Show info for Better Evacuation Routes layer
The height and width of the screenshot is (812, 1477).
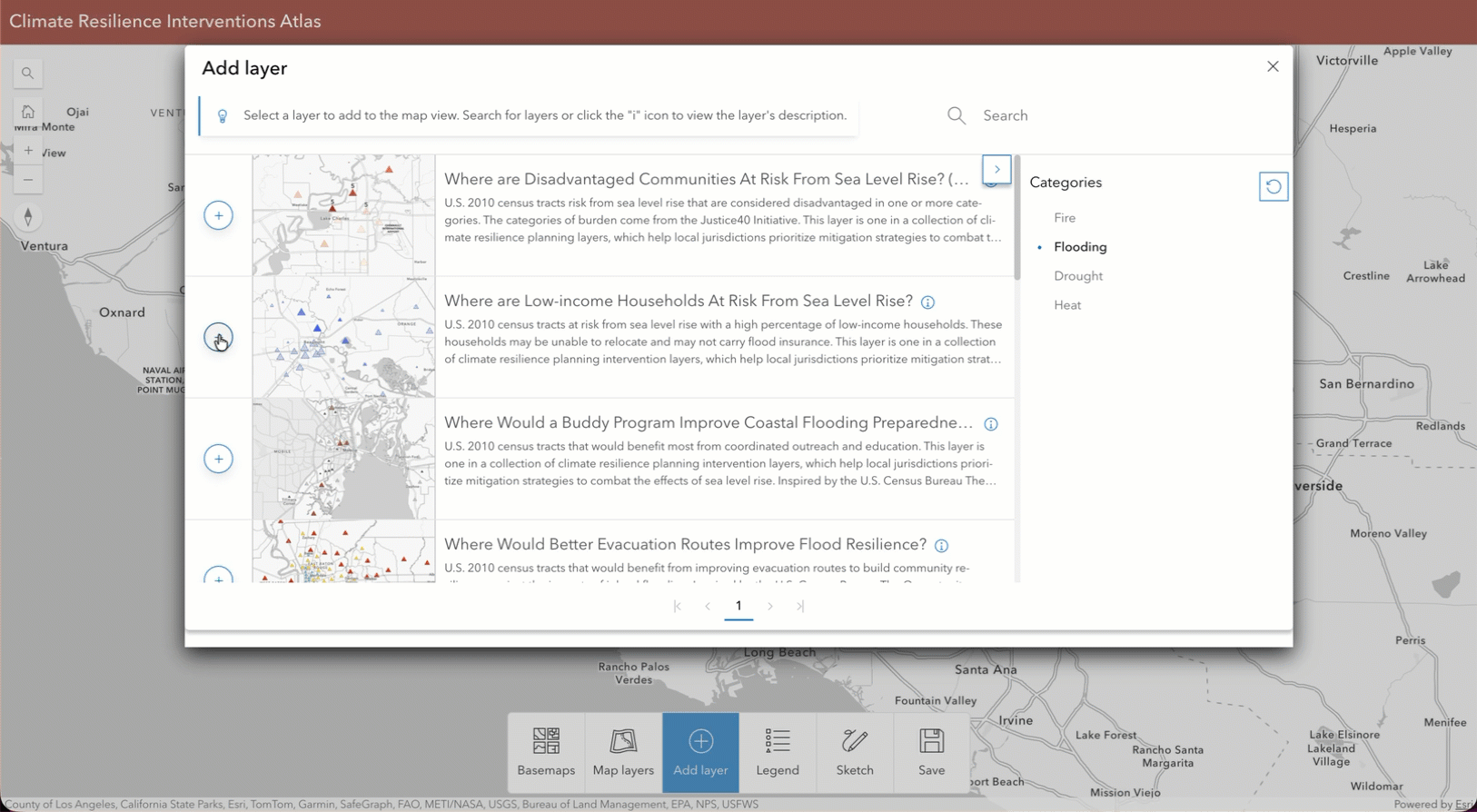pyautogui.click(x=941, y=546)
